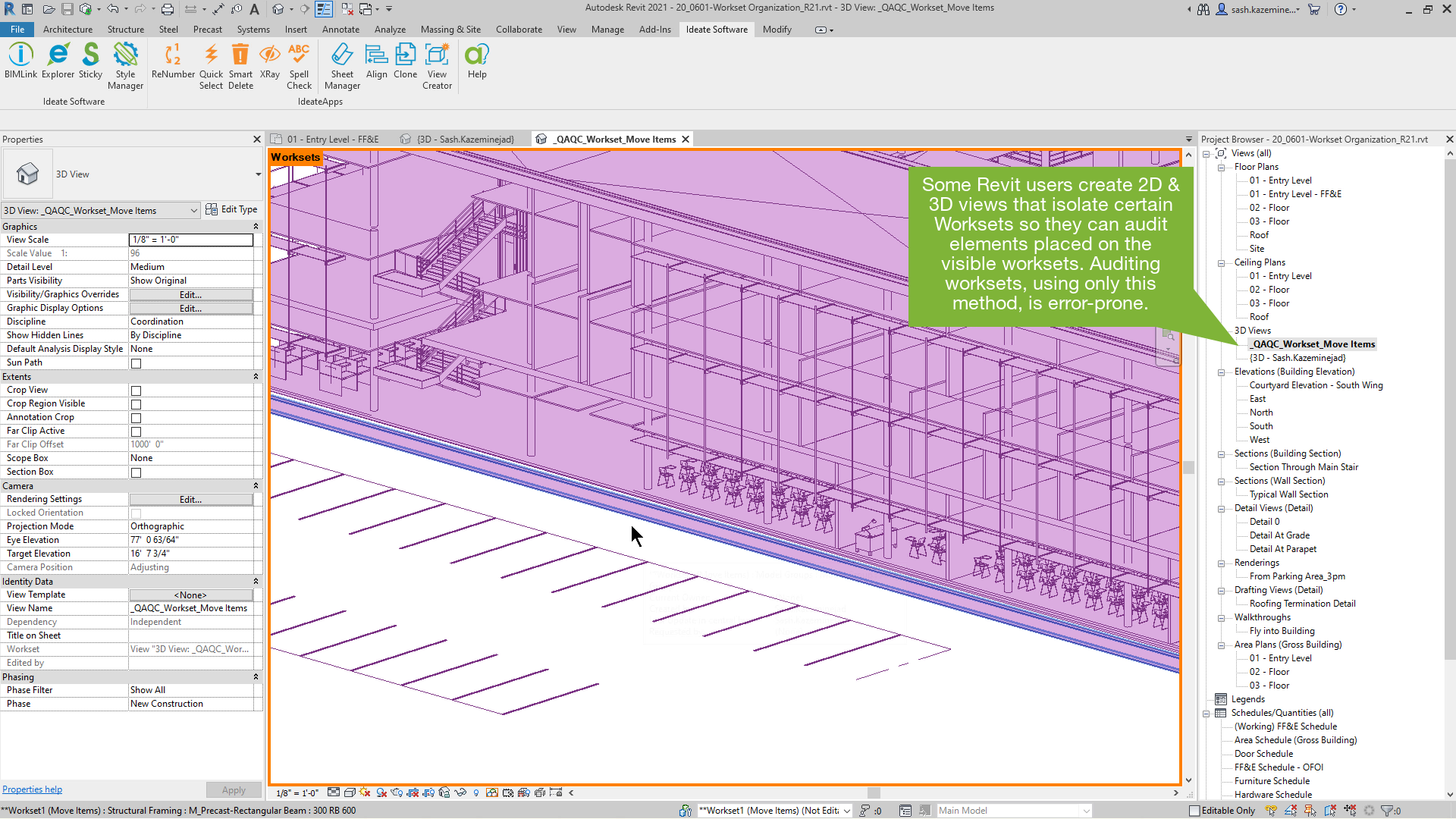The width and height of the screenshot is (1456, 819).
Task: Select the Smart Delete tool
Action: point(240,64)
